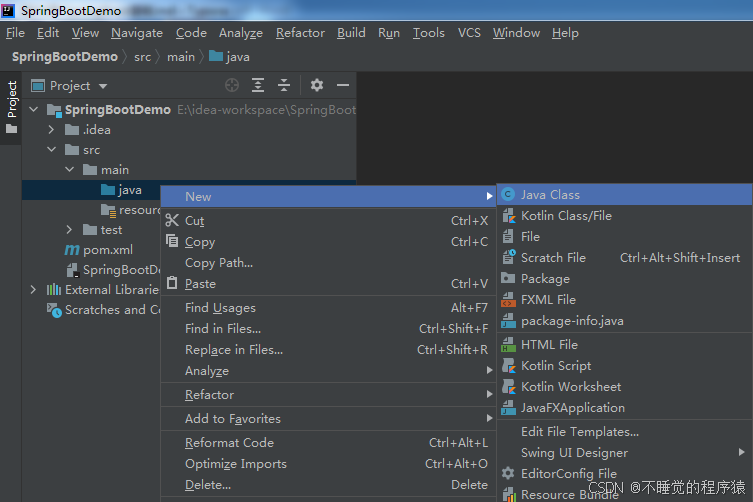Click the java breadcrumb
The width and height of the screenshot is (753, 502).
(x=230, y=57)
